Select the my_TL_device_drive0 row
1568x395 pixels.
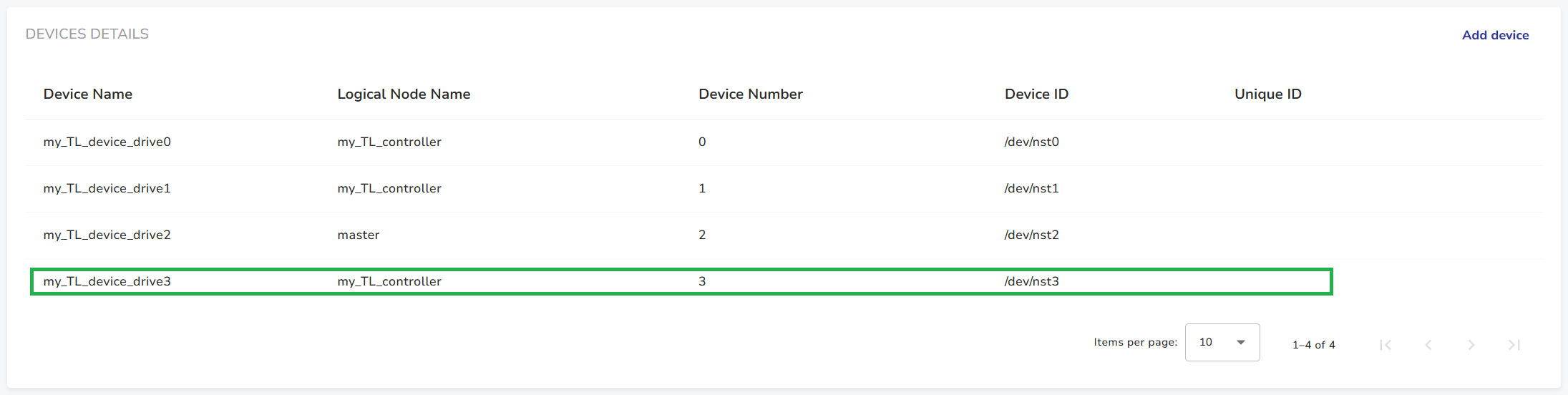[x=107, y=142]
